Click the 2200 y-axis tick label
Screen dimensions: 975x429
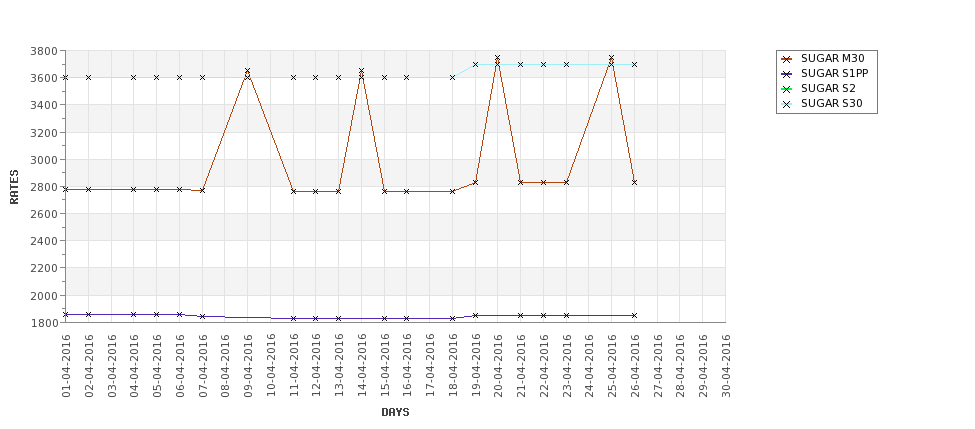44,268
